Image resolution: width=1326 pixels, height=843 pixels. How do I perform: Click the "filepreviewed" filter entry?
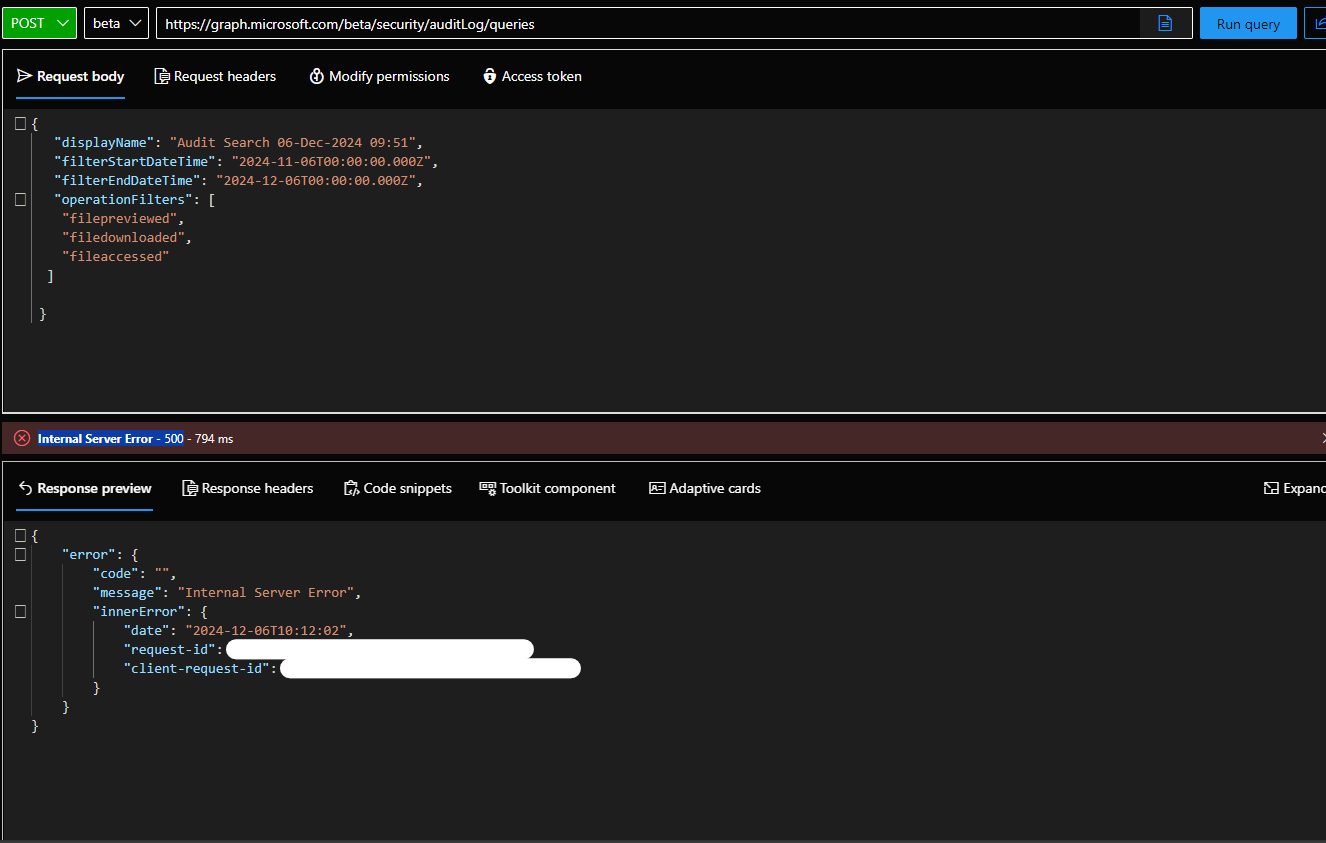coord(120,218)
